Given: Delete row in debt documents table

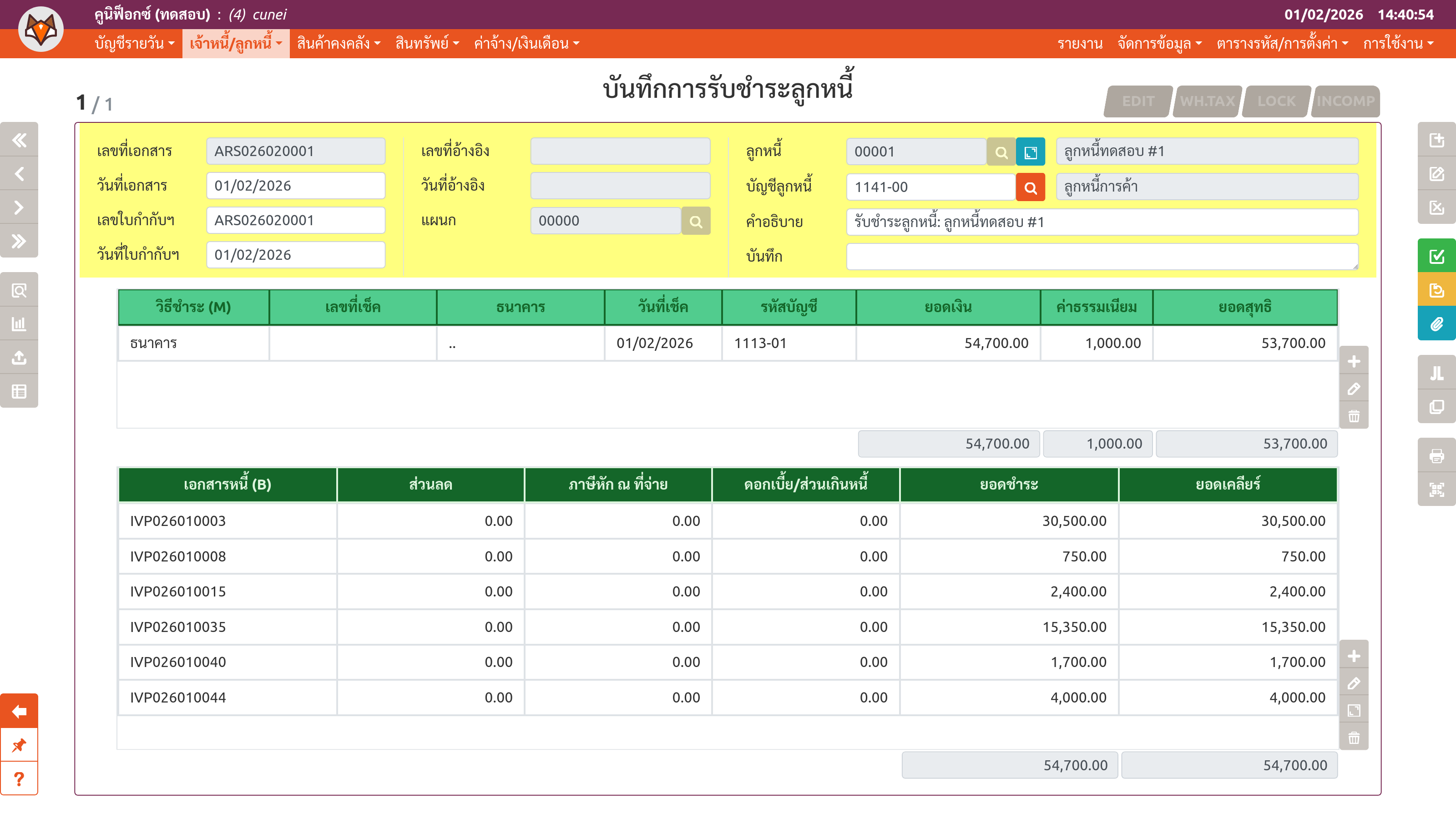Looking at the screenshot, I should tap(1354, 738).
